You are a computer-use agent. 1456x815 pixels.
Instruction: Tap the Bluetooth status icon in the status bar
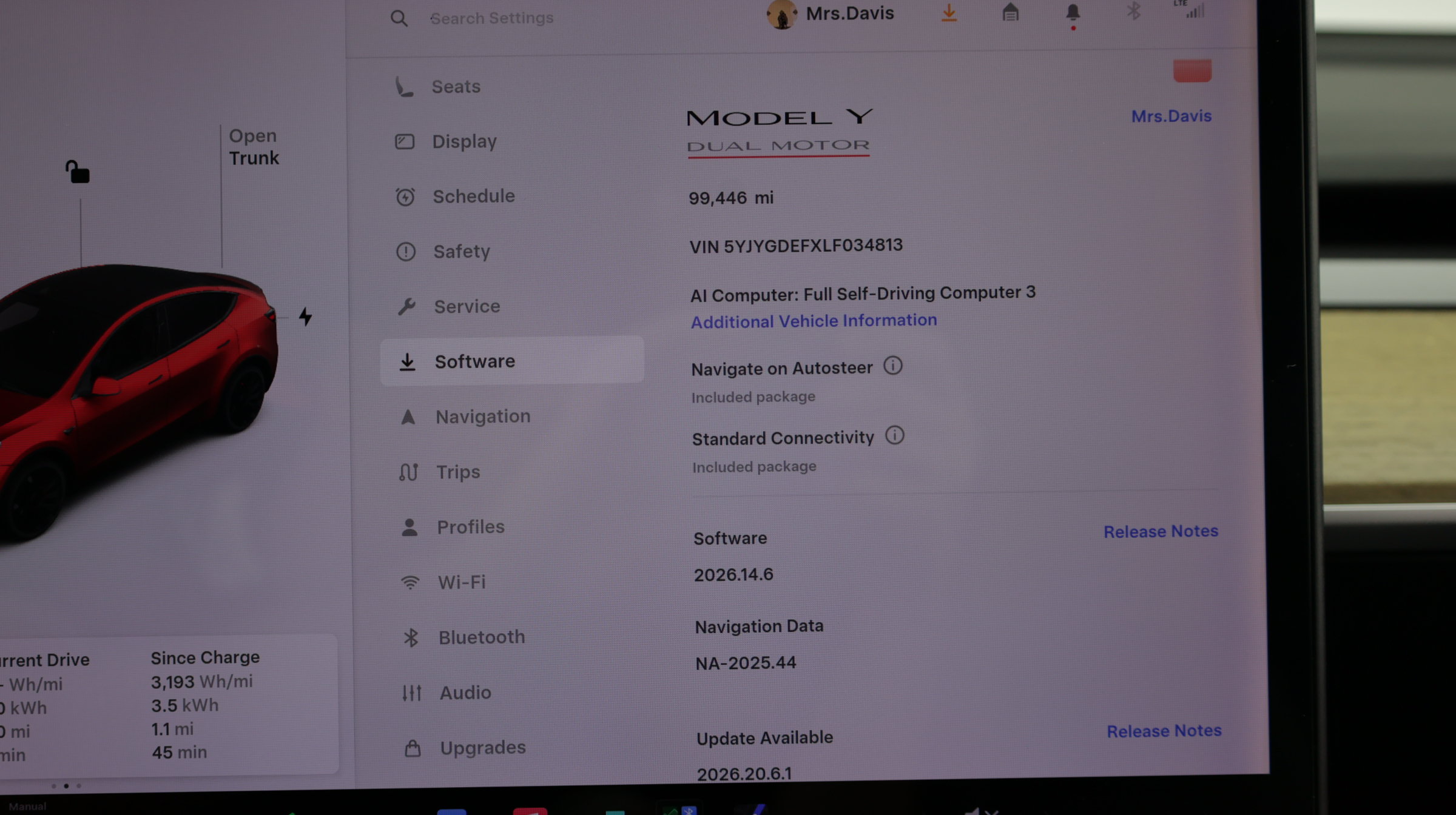[x=1133, y=11]
